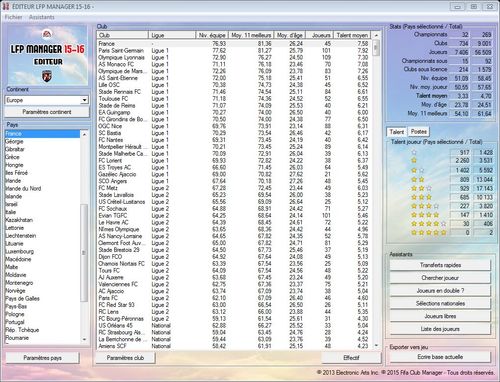
Task: Select the OGC Nice club row
Action: coord(234,126)
